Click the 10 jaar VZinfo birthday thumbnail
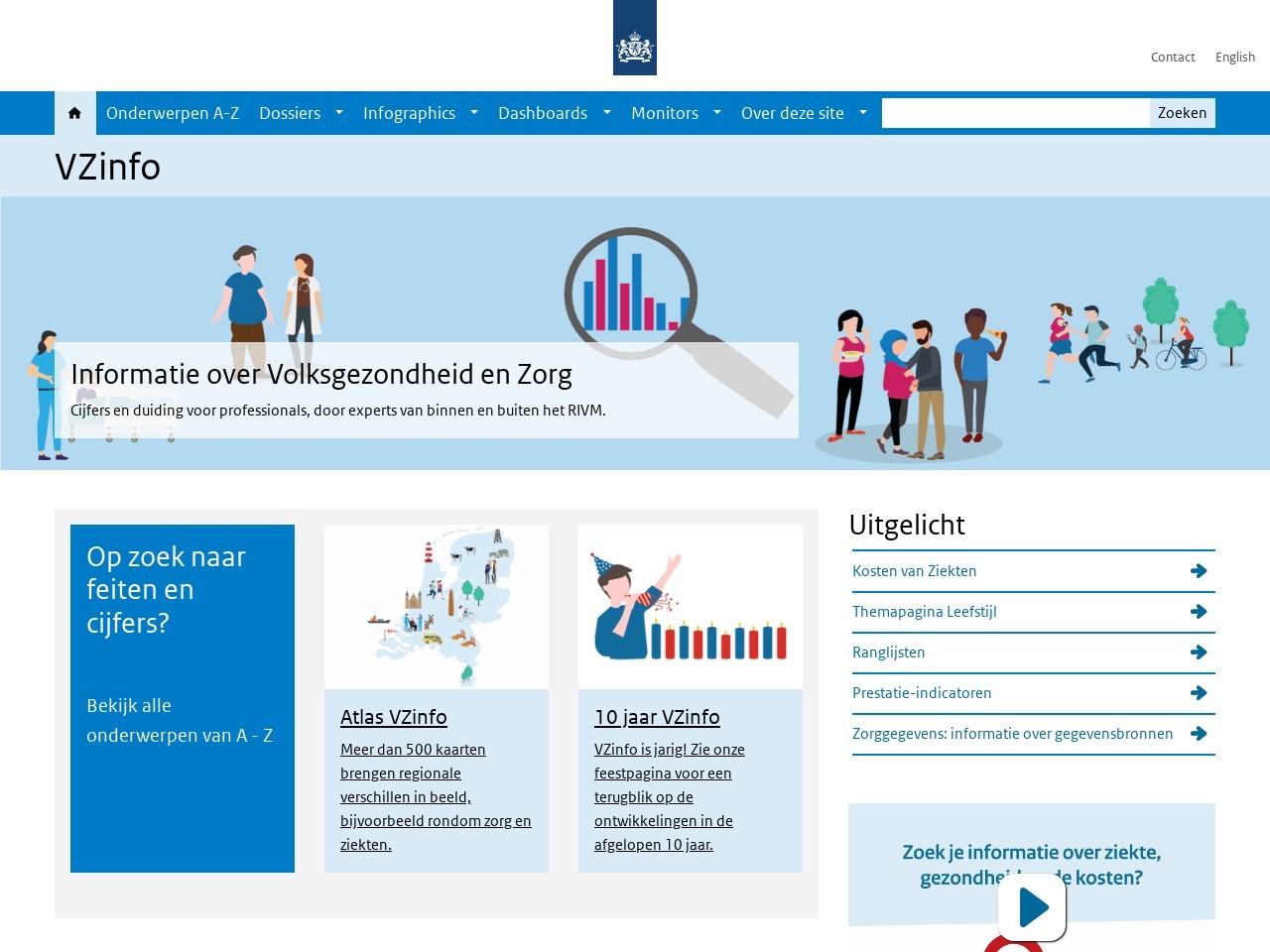Image resolution: width=1270 pixels, height=952 pixels. tap(691, 607)
